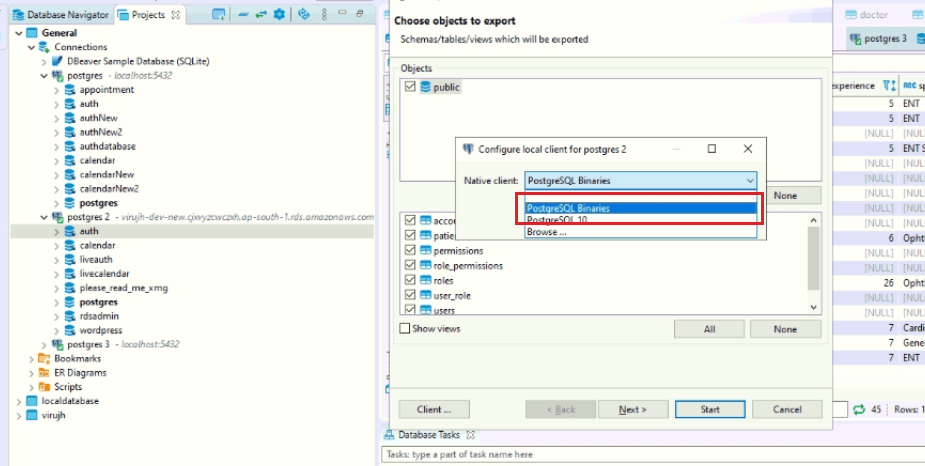The image size is (925, 466).
Task: Click Next > in the export wizard
Action: 633,409
